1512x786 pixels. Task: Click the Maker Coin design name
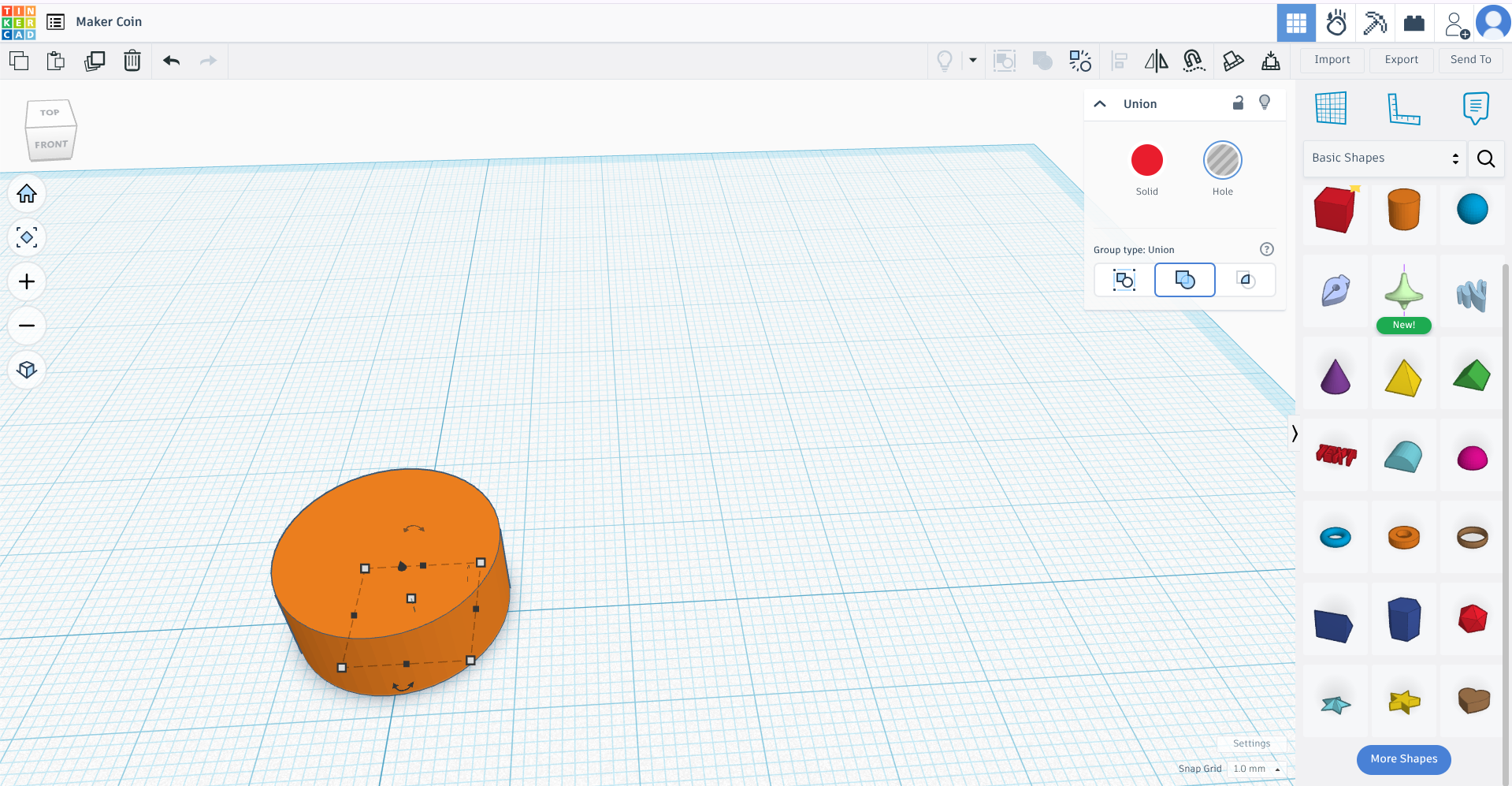click(109, 22)
